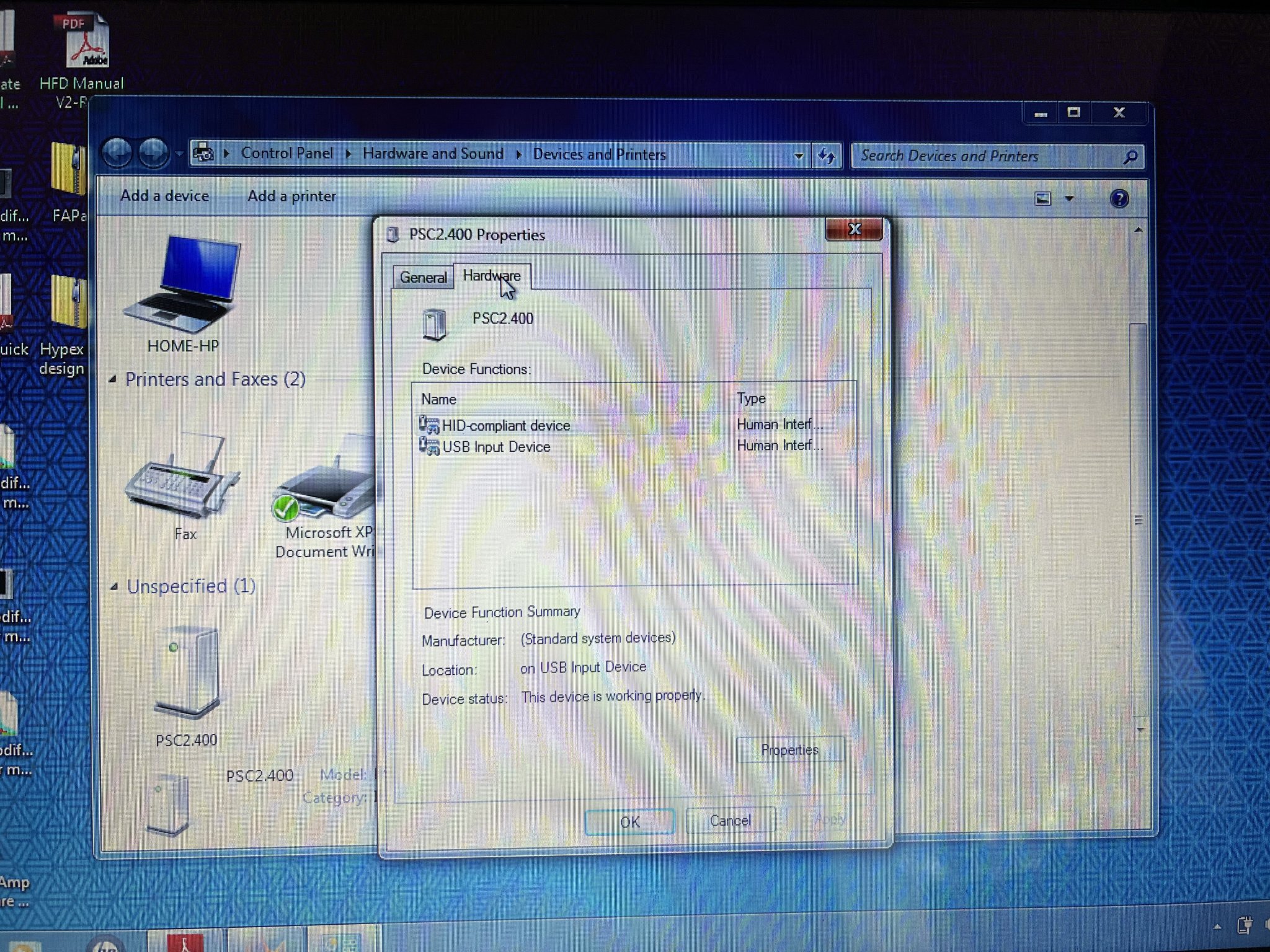Click the forward navigation arrow in Explorer
The width and height of the screenshot is (1270, 952).
(x=153, y=153)
